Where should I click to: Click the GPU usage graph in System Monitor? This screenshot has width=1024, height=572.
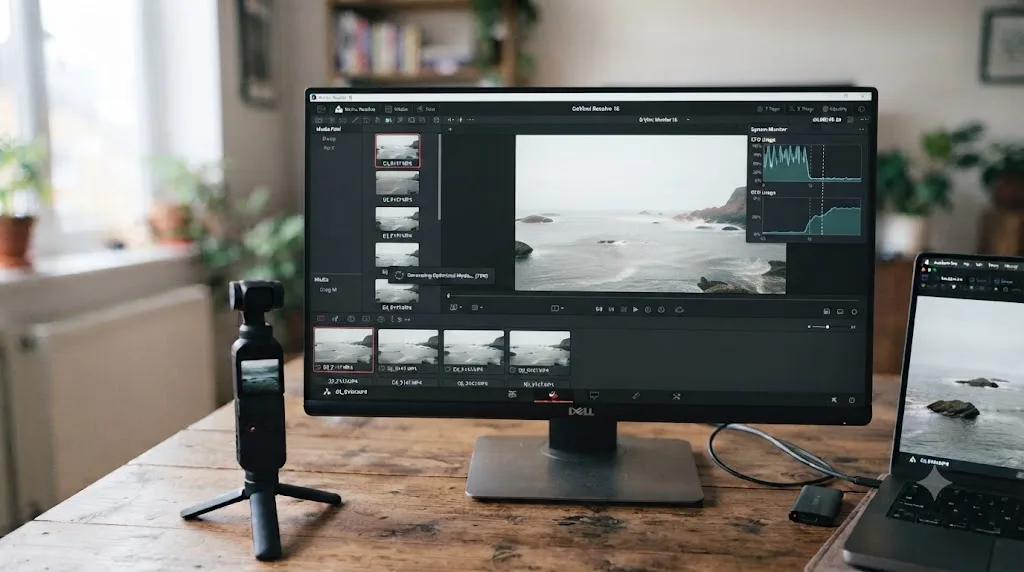click(x=812, y=216)
